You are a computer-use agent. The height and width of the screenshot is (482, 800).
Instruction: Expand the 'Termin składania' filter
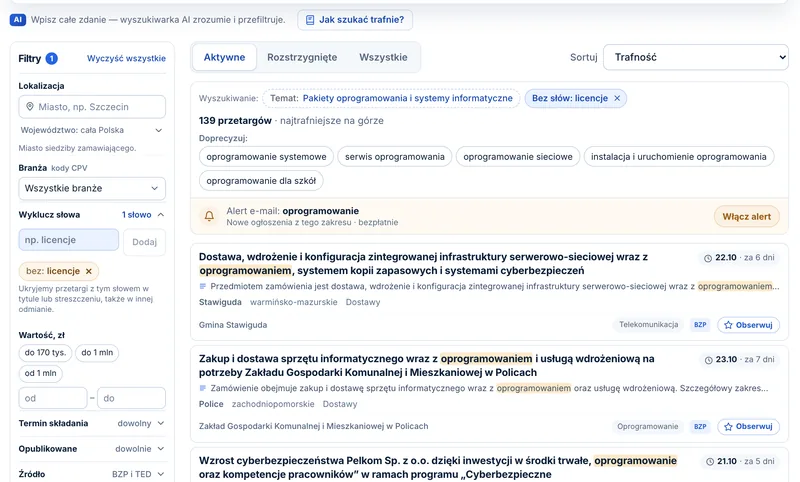click(x=92, y=423)
